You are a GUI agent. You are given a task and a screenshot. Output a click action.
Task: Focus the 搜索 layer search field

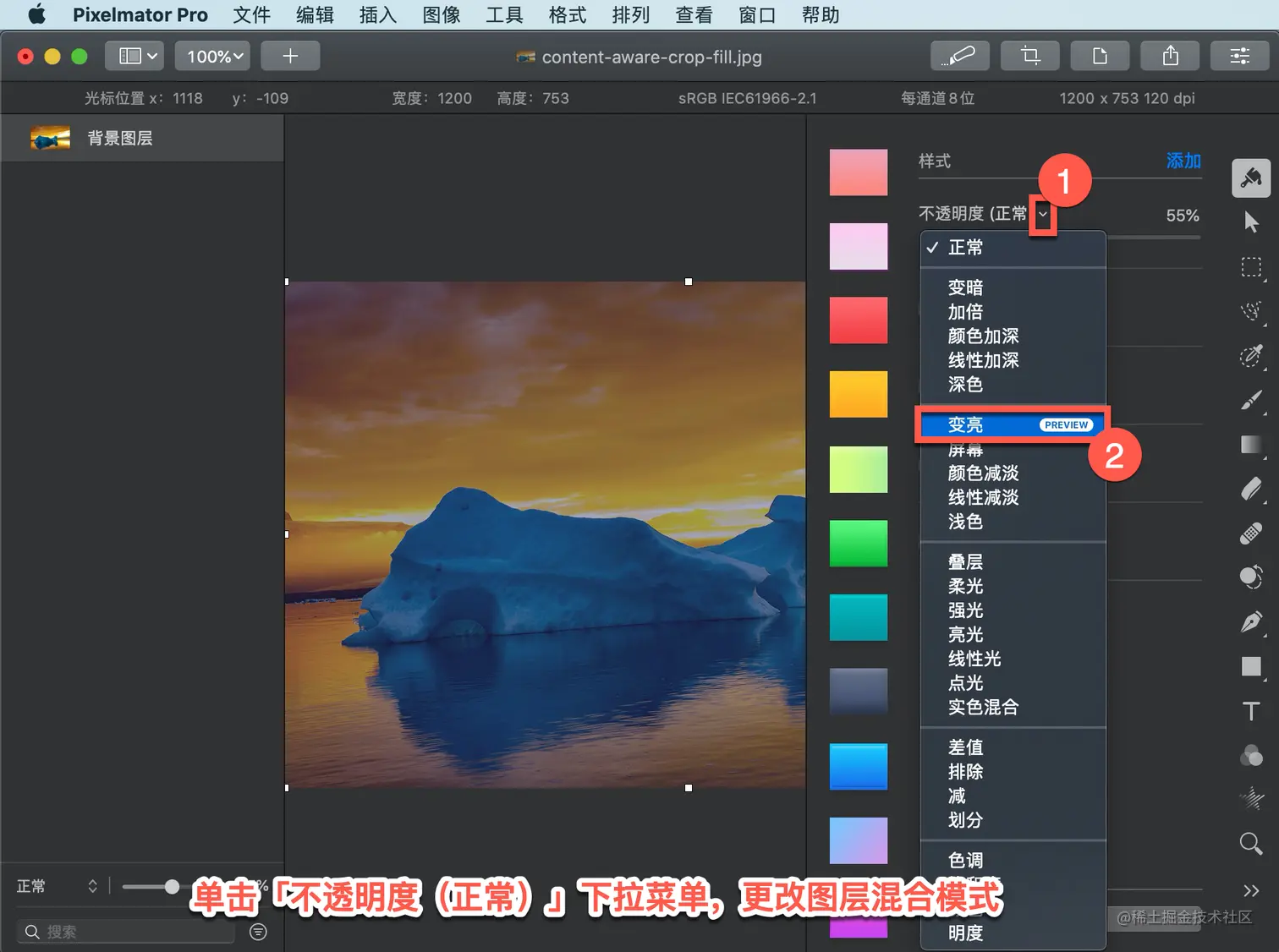coord(127,931)
